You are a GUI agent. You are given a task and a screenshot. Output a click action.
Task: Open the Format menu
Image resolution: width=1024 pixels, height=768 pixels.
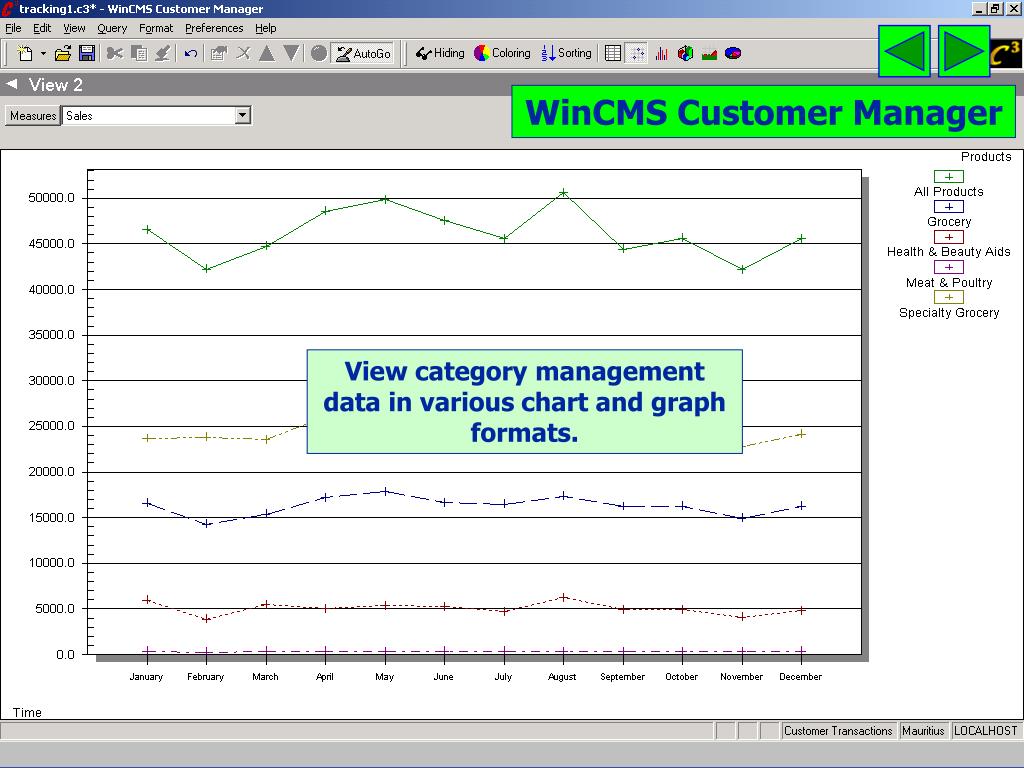(156, 28)
